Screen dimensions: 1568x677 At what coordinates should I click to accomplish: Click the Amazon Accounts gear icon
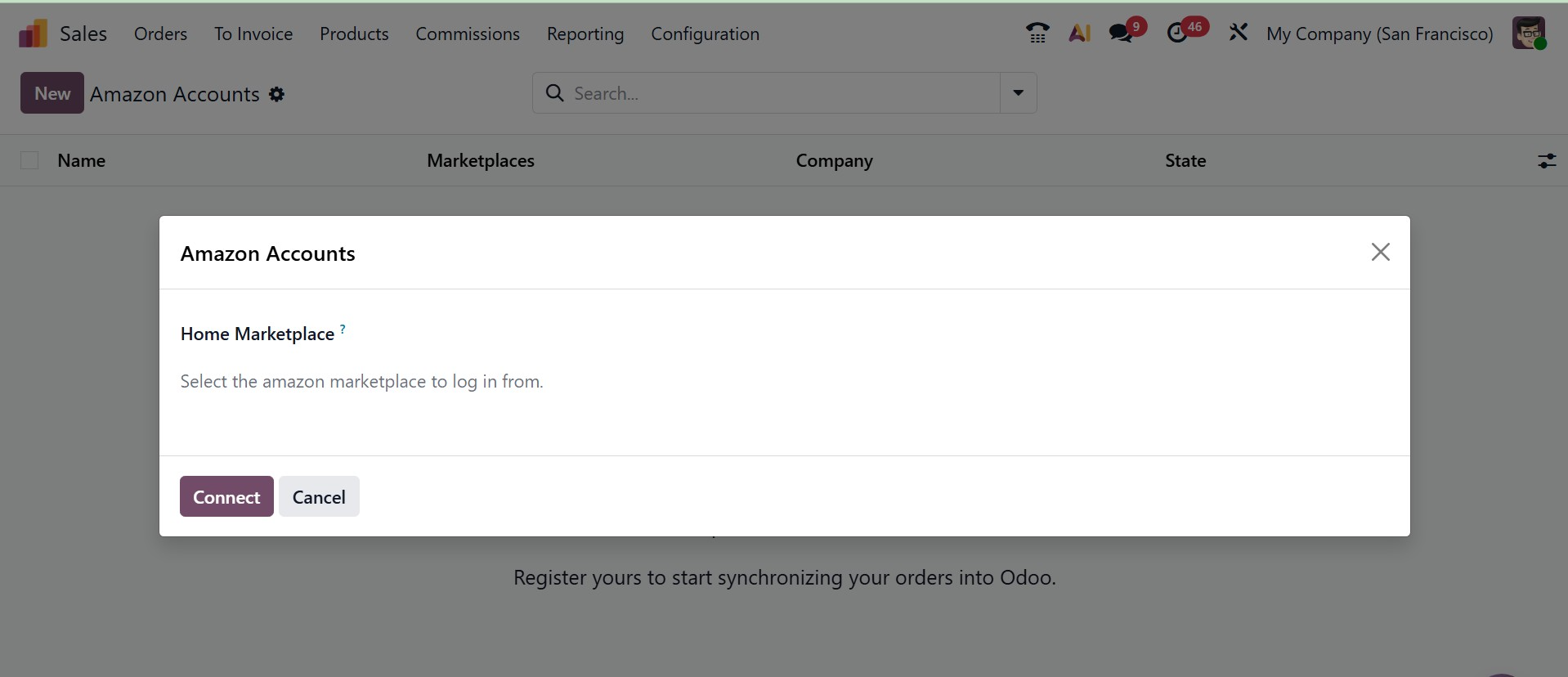277,95
